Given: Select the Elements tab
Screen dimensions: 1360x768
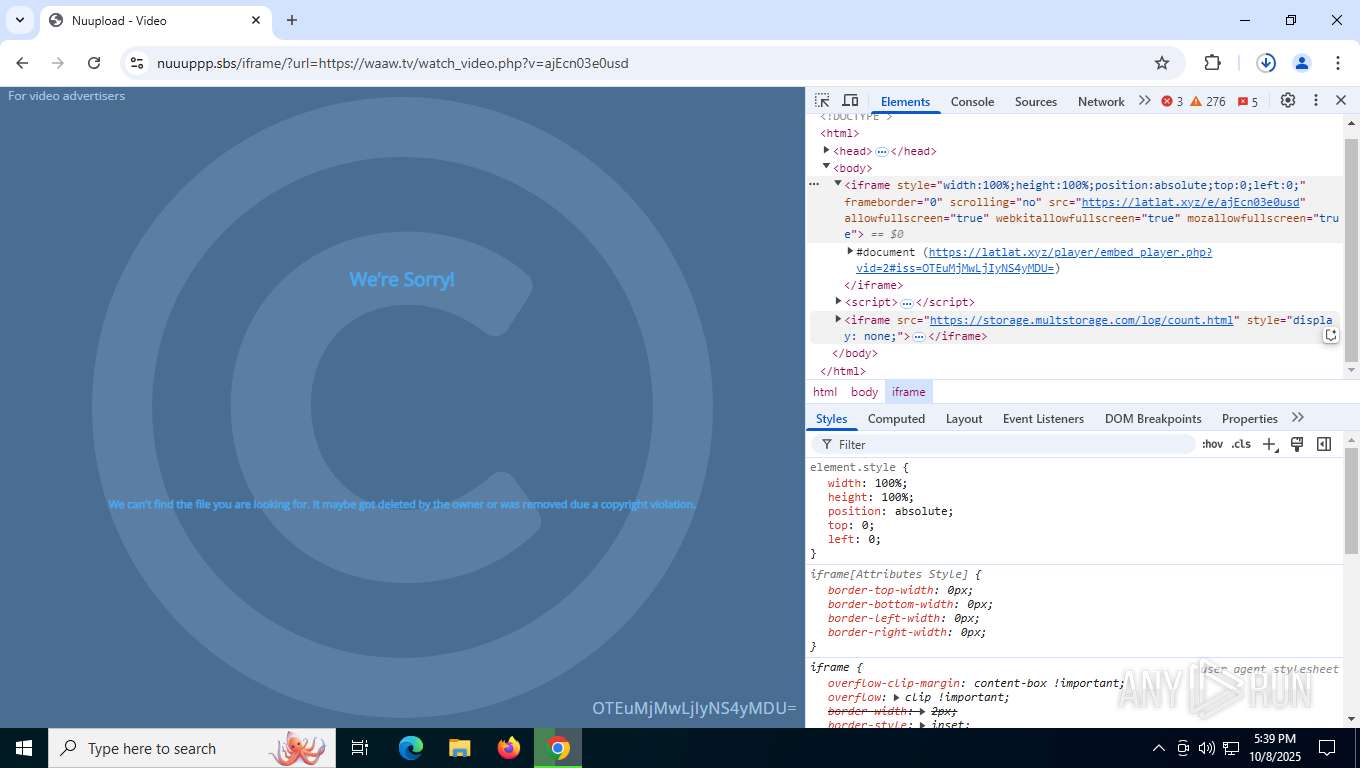Looking at the screenshot, I should 905,101.
